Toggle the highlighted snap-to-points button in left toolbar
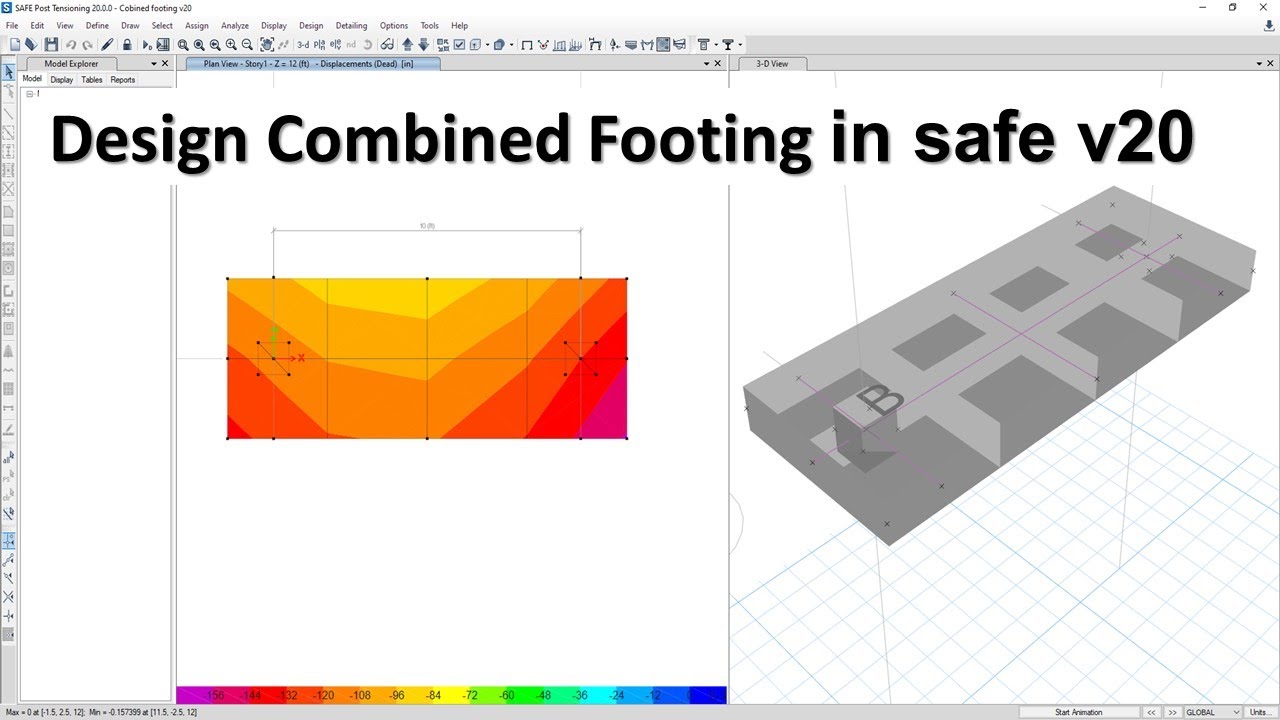The image size is (1280, 720). pyautogui.click(x=9, y=540)
